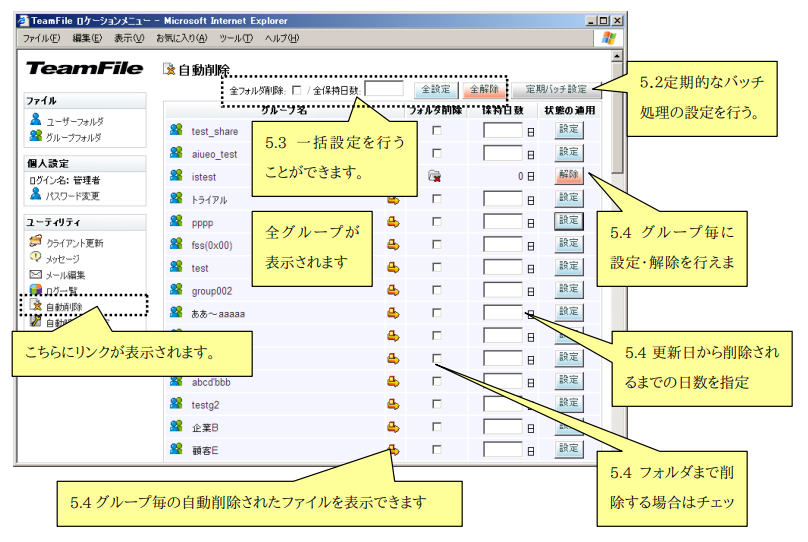Screen dimensions: 808x542
Task: Click the envelope icon for メール編集
Action: coord(36,274)
